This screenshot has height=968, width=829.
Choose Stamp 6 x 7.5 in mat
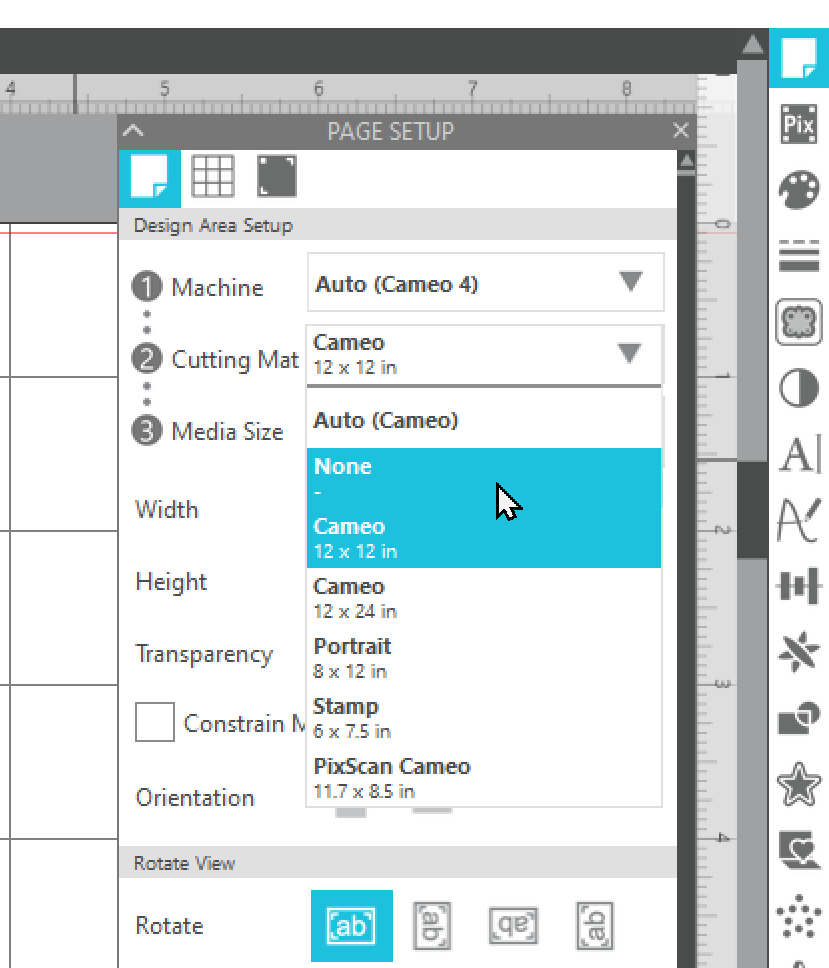pyautogui.click(x=484, y=717)
